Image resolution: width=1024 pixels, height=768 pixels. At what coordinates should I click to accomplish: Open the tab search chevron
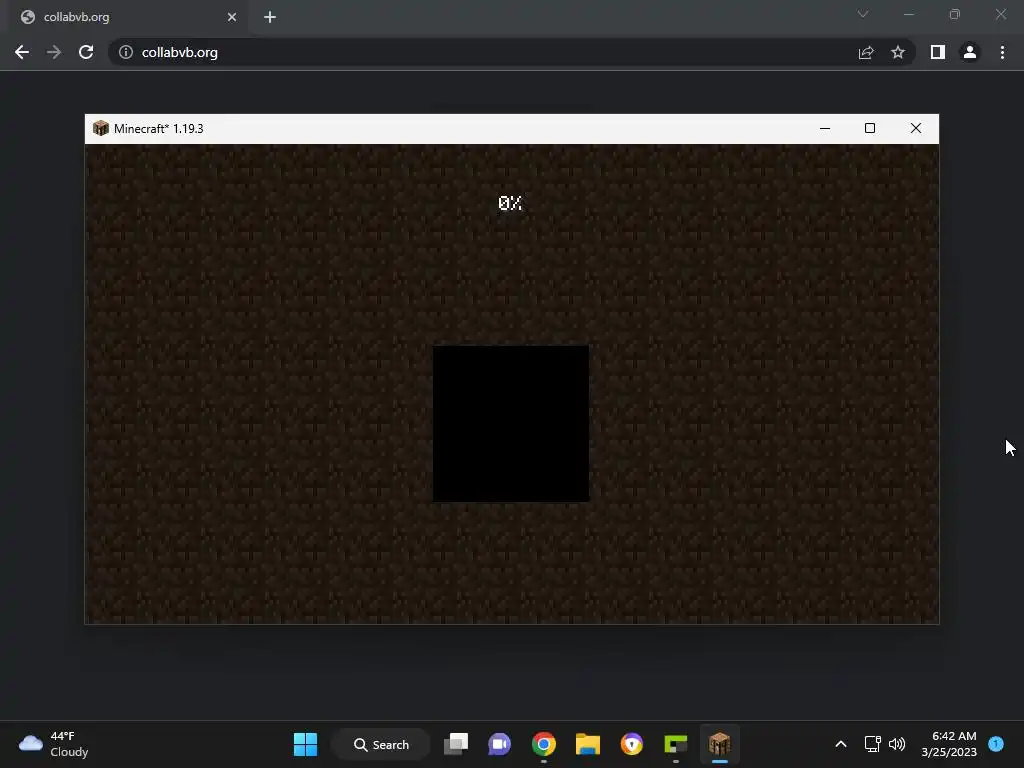(863, 14)
